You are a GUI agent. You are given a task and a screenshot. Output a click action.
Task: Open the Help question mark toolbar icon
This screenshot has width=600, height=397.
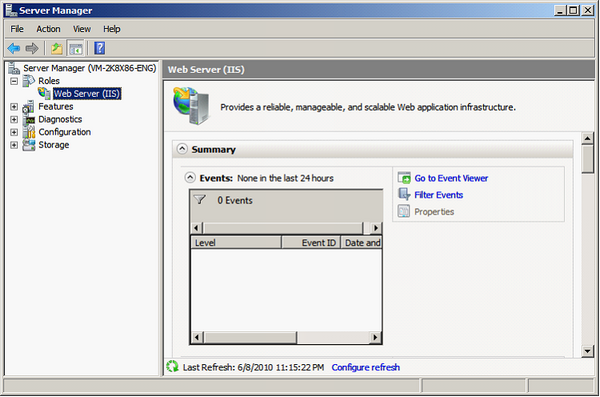click(x=99, y=48)
